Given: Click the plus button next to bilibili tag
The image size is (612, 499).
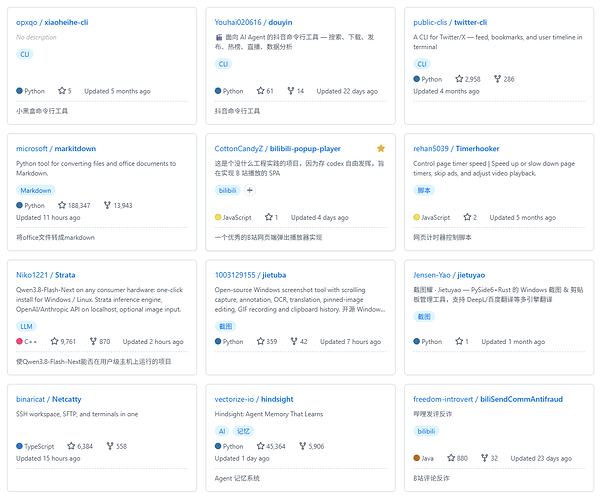Looking at the screenshot, I should click(x=250, y=190).
